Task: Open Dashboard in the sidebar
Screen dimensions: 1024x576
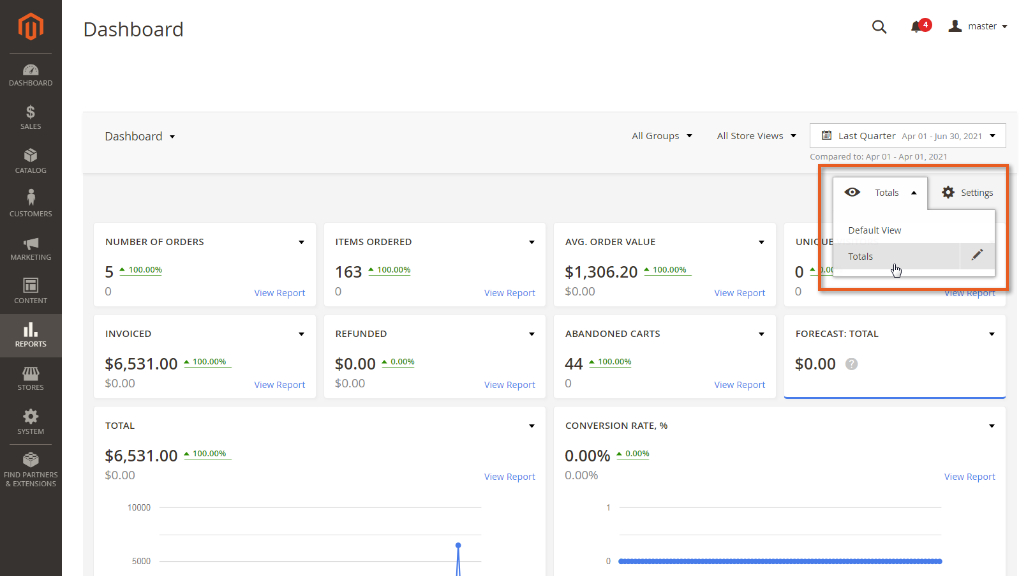Action: pos(31,75)
